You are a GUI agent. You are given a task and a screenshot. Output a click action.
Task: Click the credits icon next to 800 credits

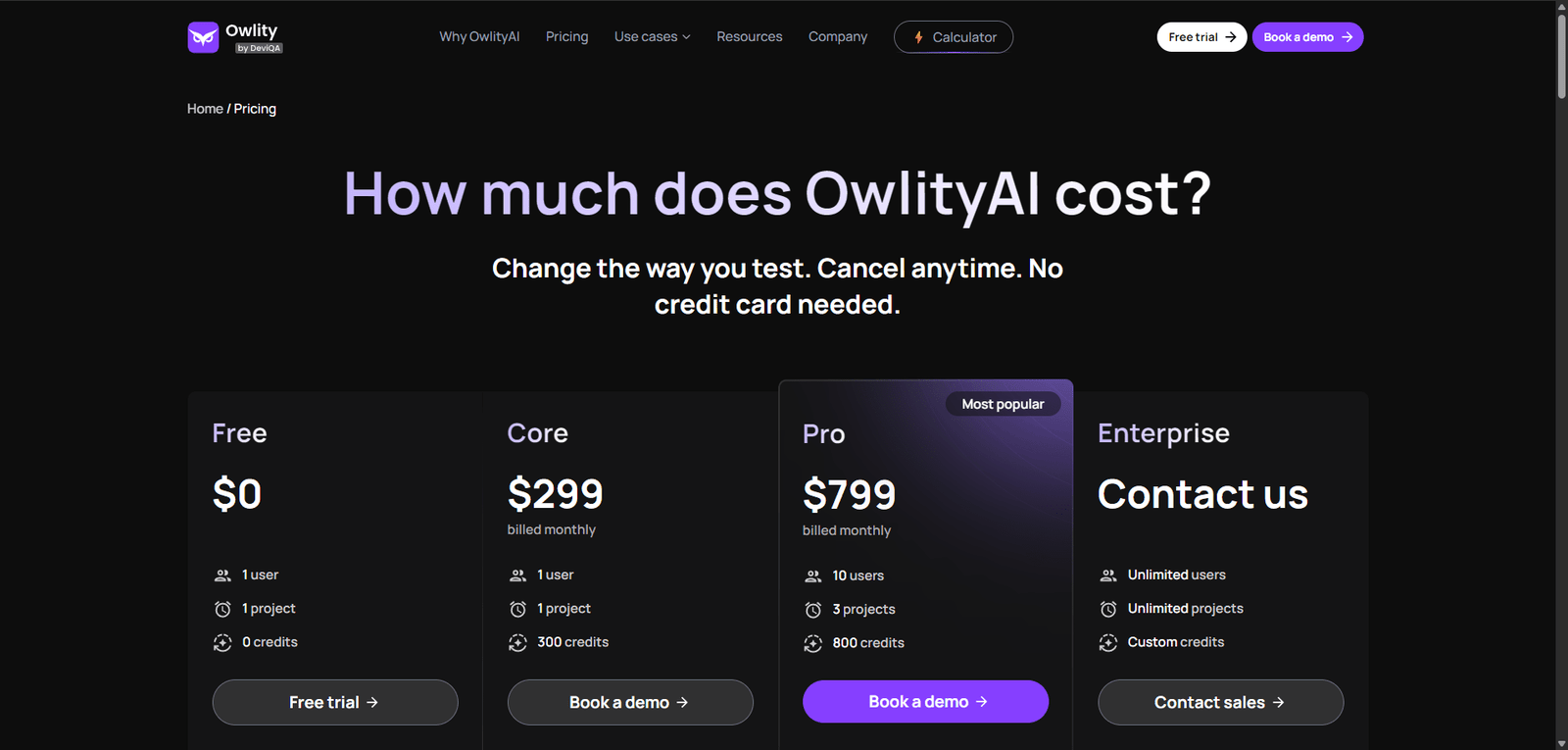[812, 644]
